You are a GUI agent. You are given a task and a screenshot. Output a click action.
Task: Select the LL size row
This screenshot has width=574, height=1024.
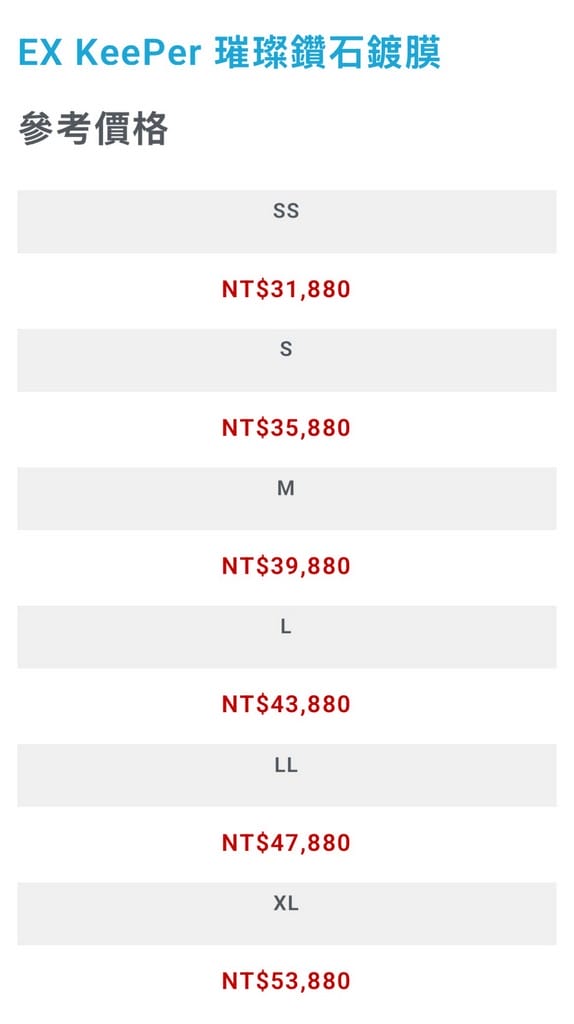[287, 775]
